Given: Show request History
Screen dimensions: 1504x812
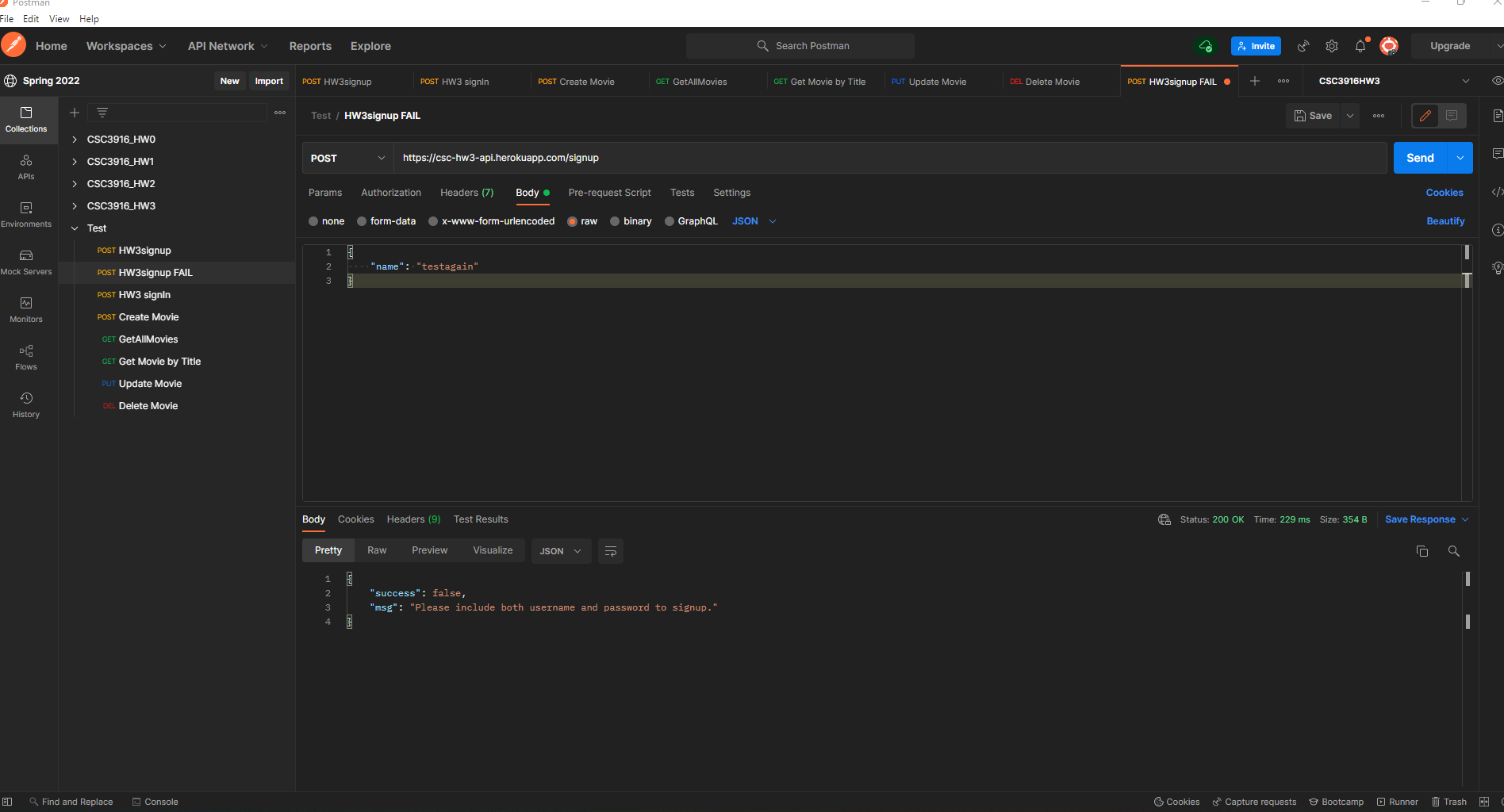Looking at the screenshot, I should click(x=26, y=405).
